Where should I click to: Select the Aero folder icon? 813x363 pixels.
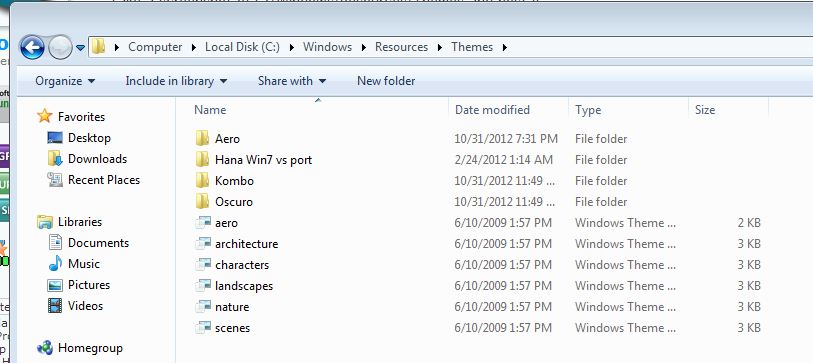point(203,139)
